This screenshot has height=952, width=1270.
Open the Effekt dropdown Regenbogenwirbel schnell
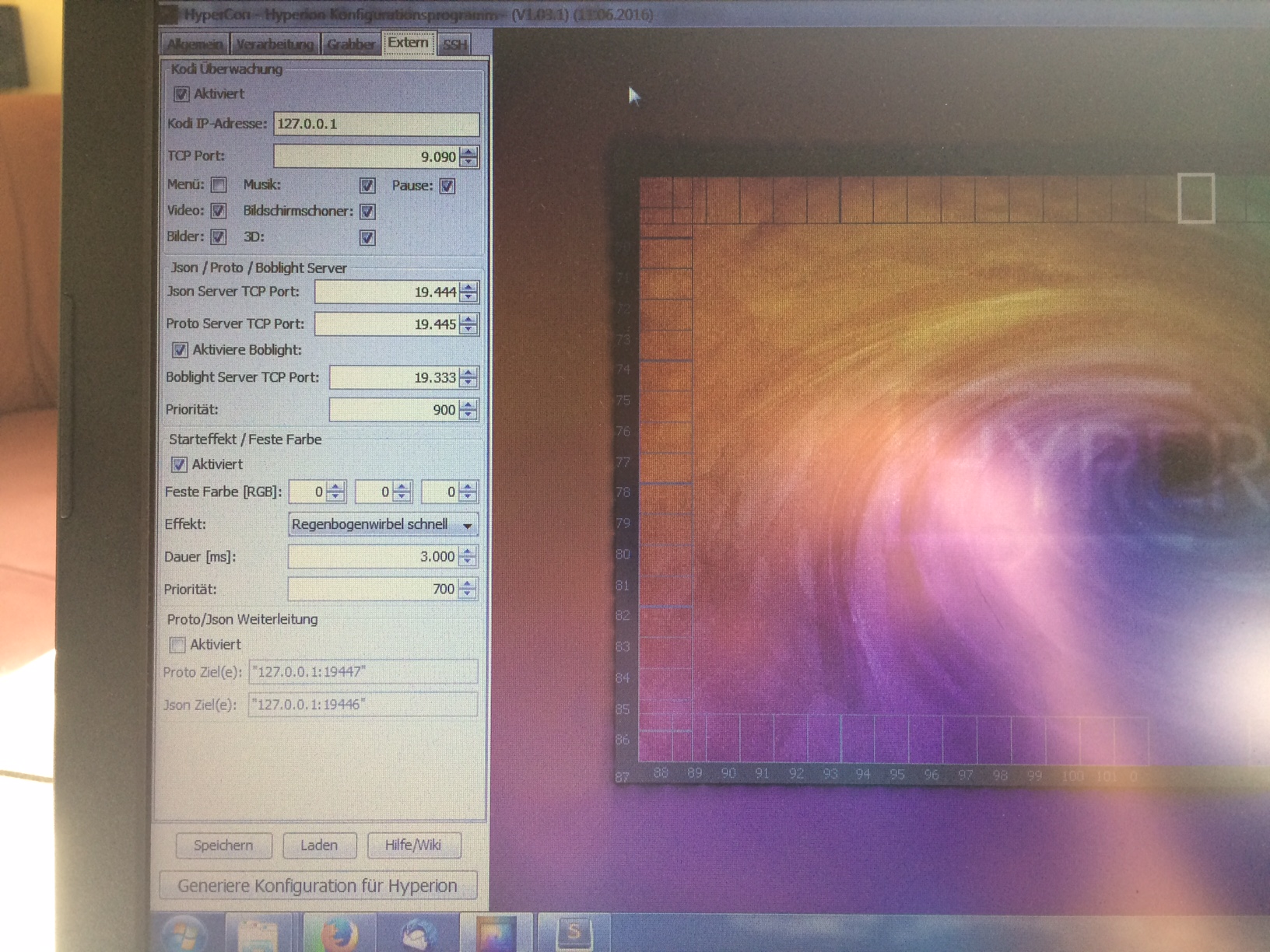382,525
